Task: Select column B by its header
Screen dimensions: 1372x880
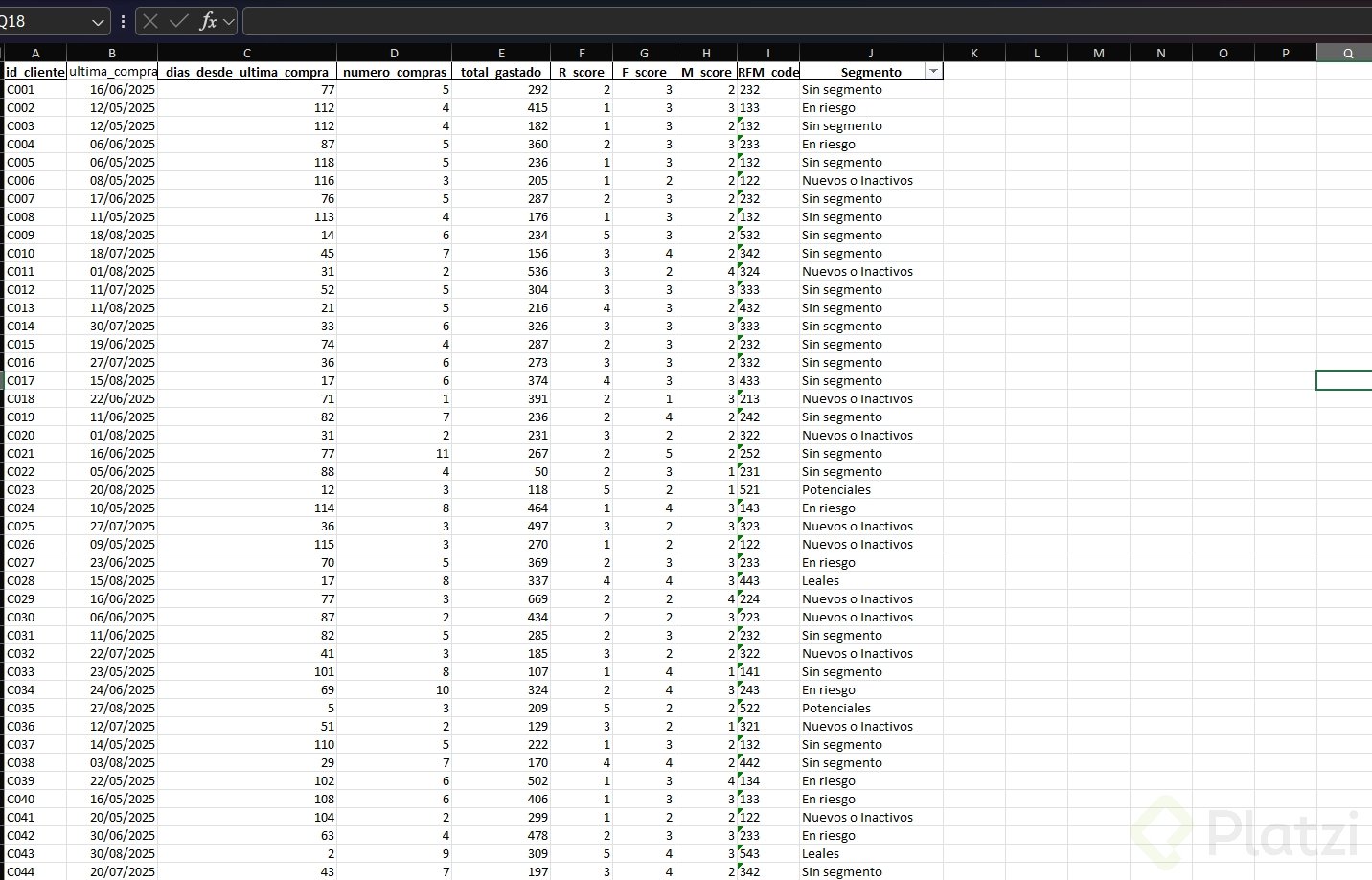Action: coord(112,54)
